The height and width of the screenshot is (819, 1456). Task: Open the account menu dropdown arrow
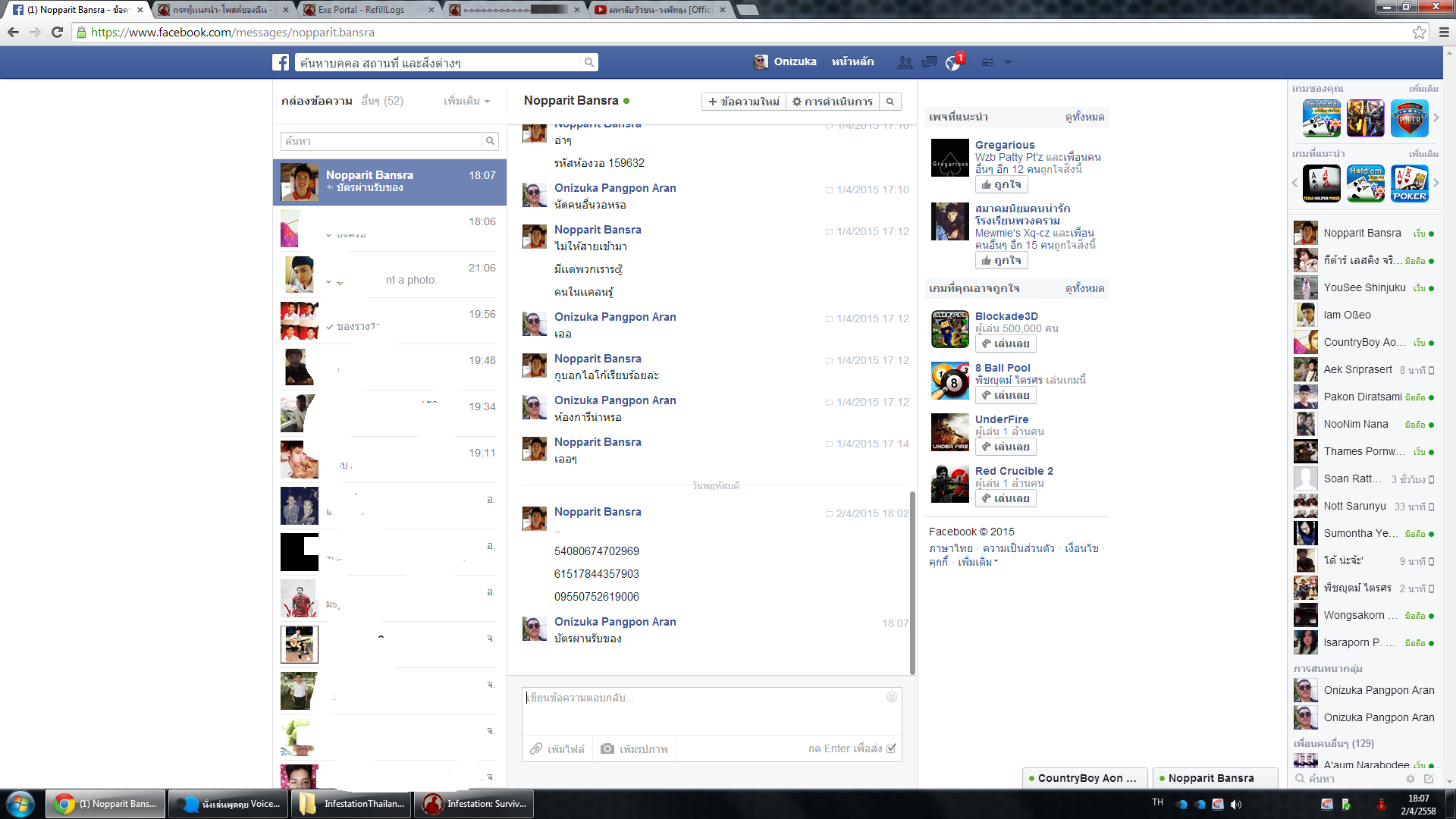(1008, 62)
